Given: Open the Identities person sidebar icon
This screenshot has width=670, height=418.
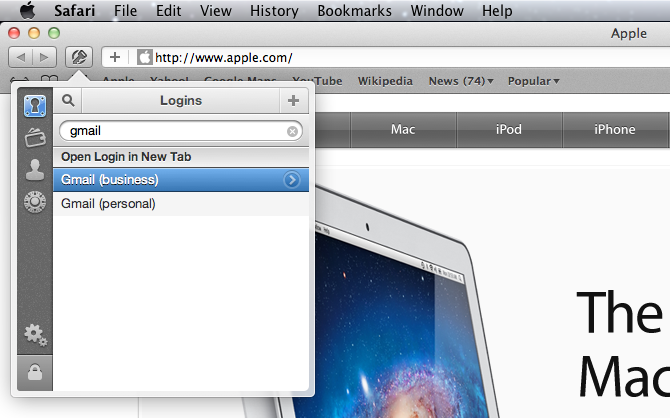Looking at the screenshot, I should [35, 169].
